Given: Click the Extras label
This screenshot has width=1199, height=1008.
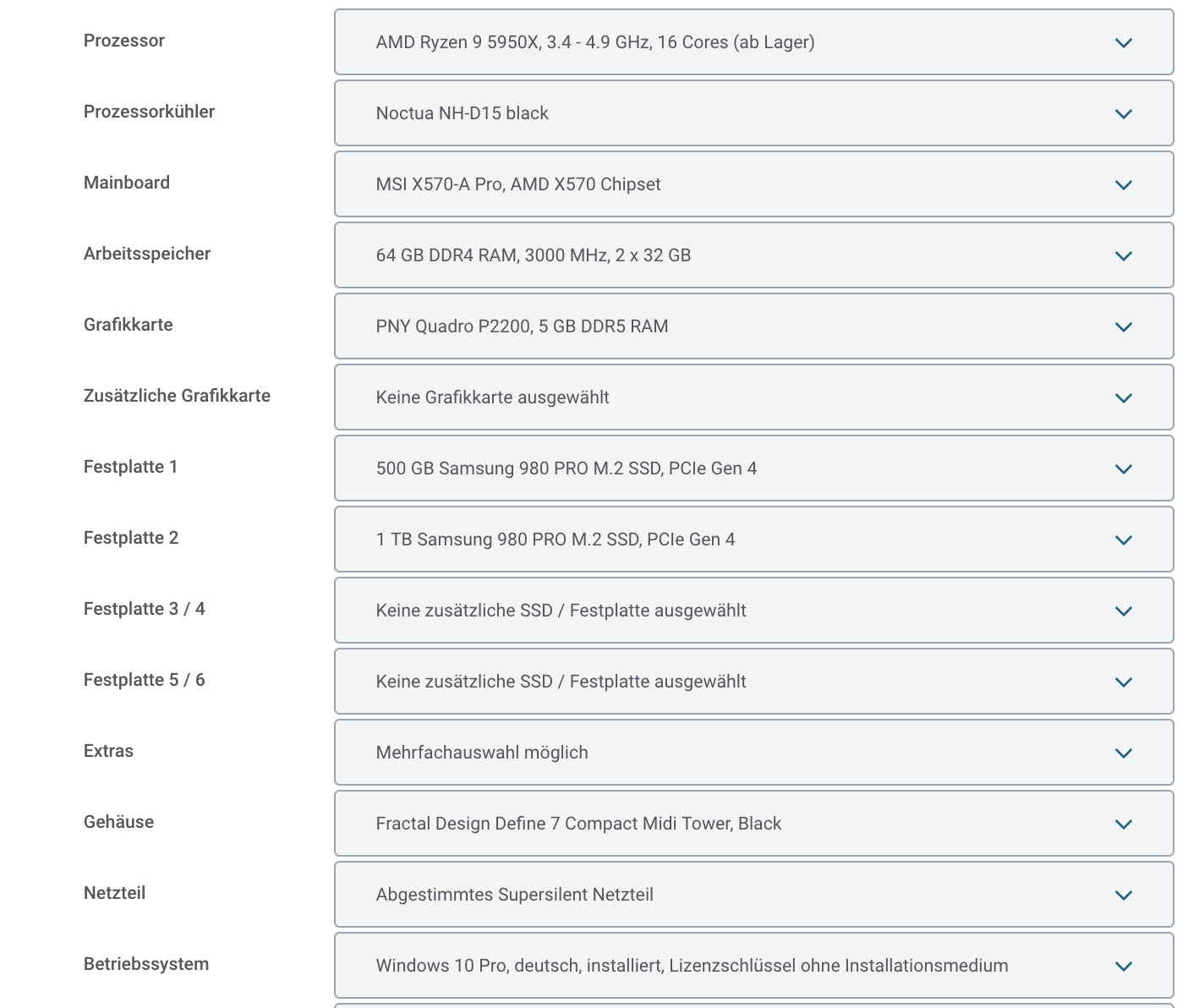Looking at the screenshot, I should 108,751.
